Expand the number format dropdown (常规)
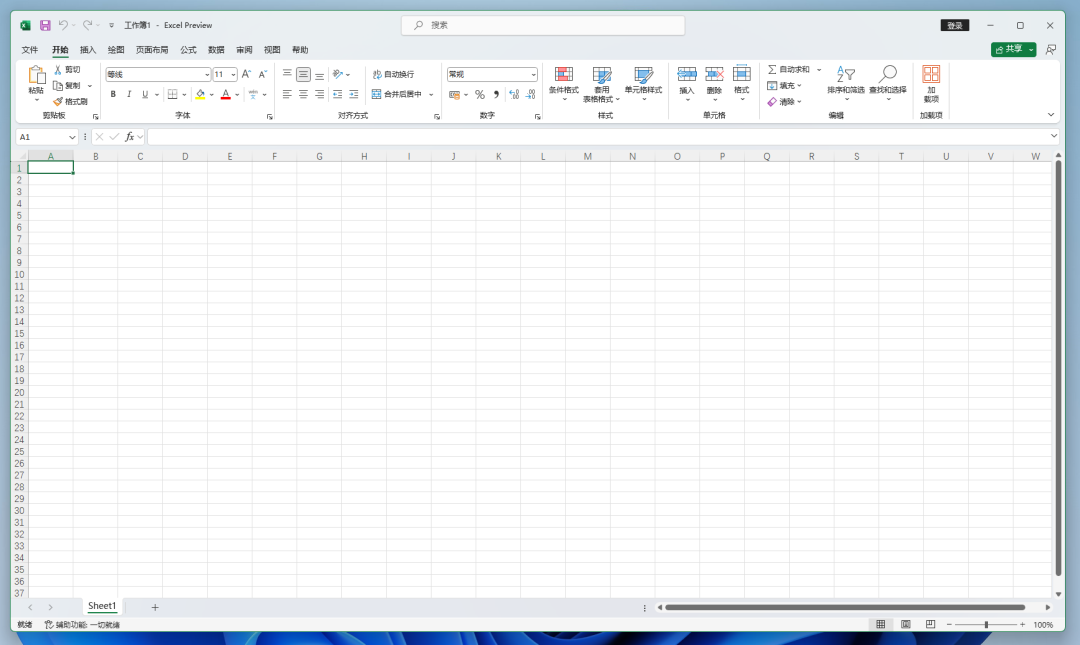Viewport: 1080px width, 645px height. [x=533, y=74]
